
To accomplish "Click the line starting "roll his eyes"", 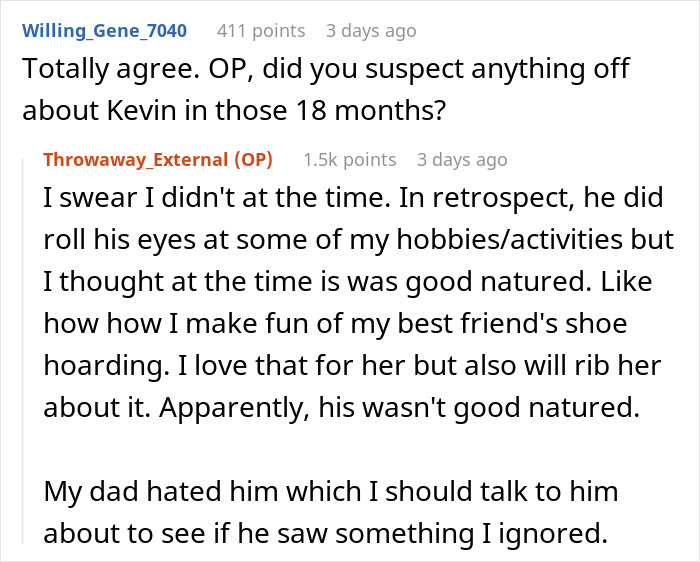I will (x=358, y=243).
